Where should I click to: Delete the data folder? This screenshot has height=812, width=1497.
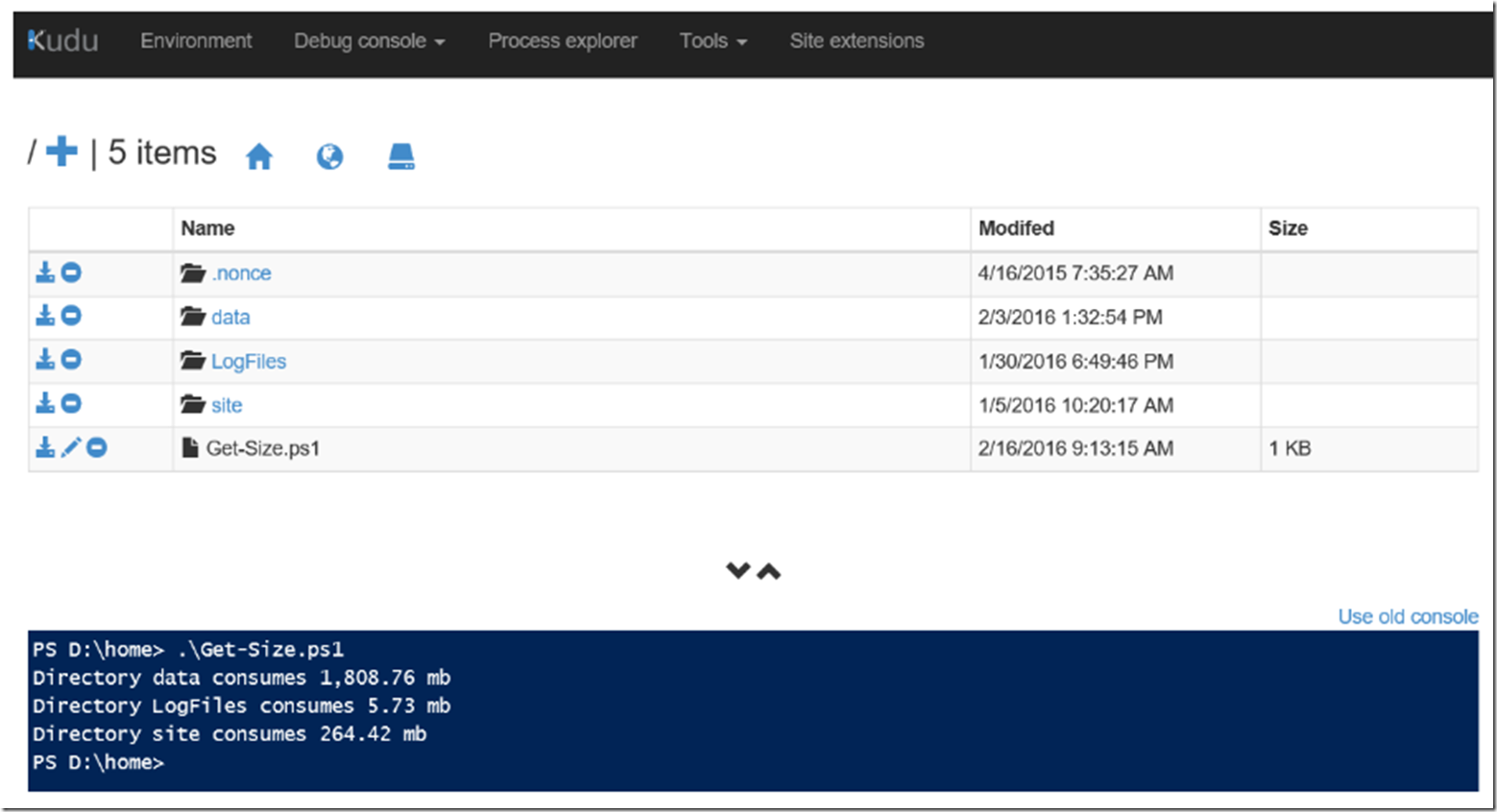click(x=71, y=316)
